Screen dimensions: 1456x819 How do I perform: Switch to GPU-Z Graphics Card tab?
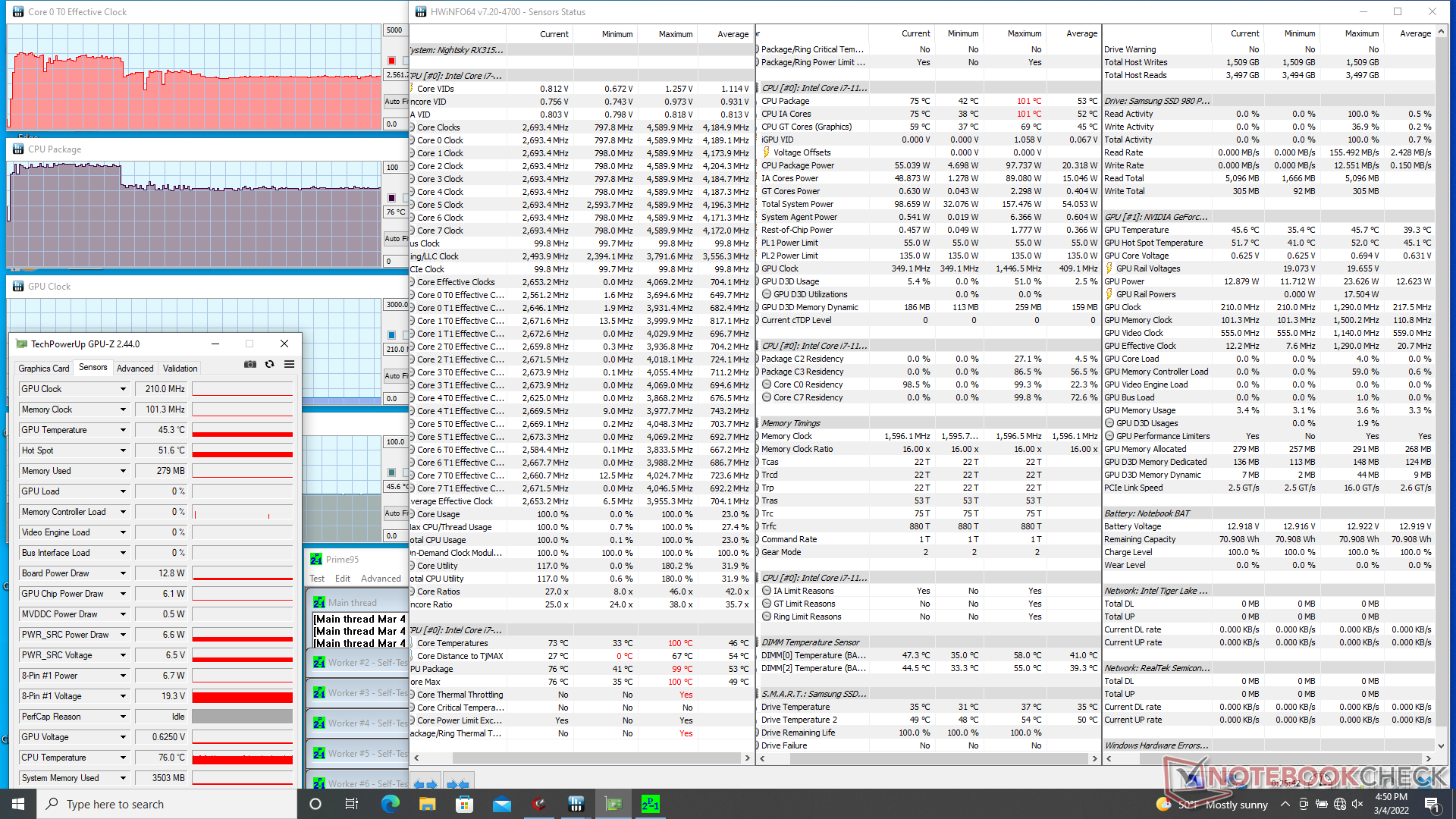[44, 369]
